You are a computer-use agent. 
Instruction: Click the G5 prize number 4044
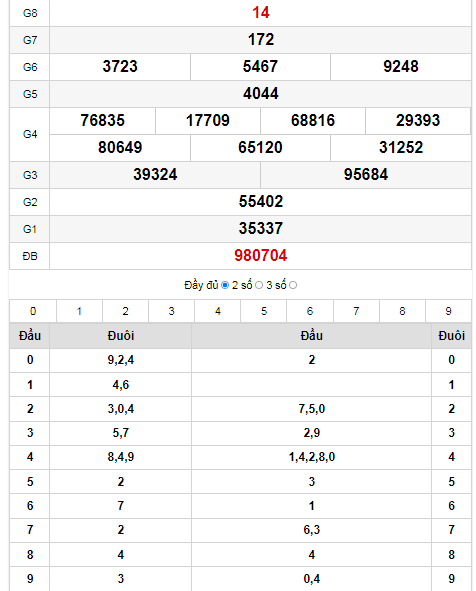pyautogui.click(x=260, y=93)
